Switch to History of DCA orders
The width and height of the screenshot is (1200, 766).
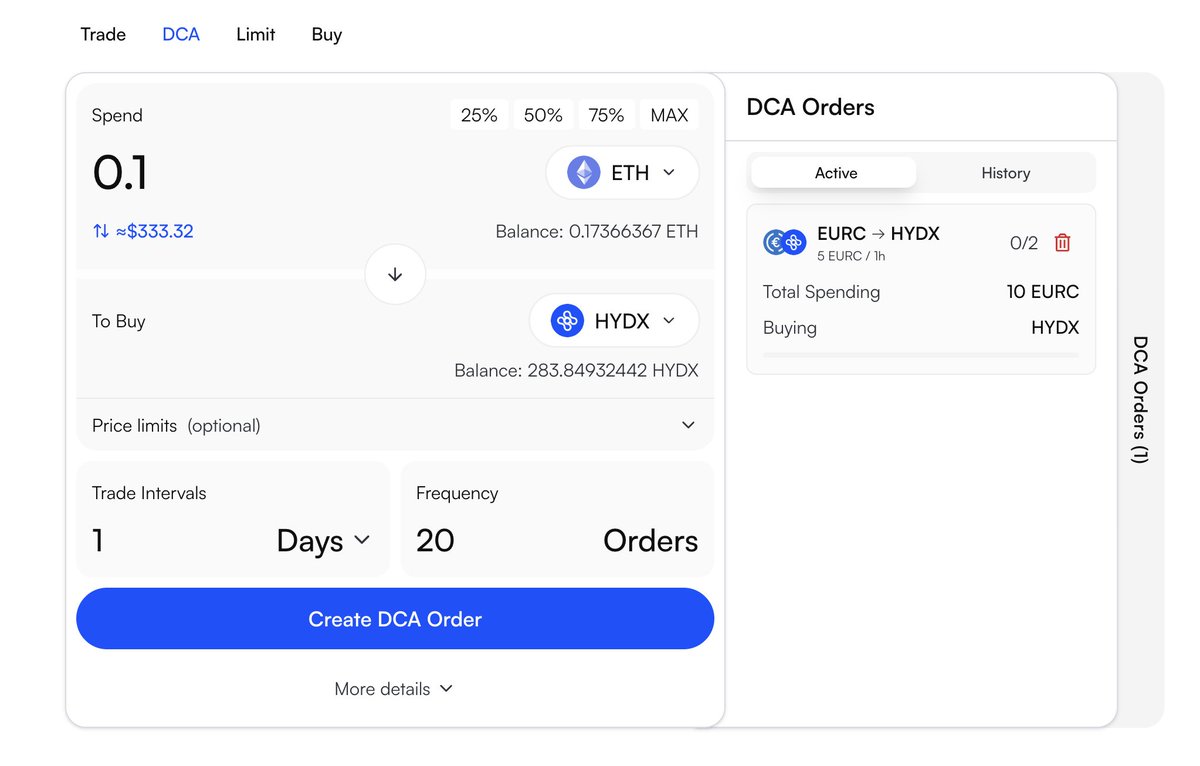pos(1005,173)
